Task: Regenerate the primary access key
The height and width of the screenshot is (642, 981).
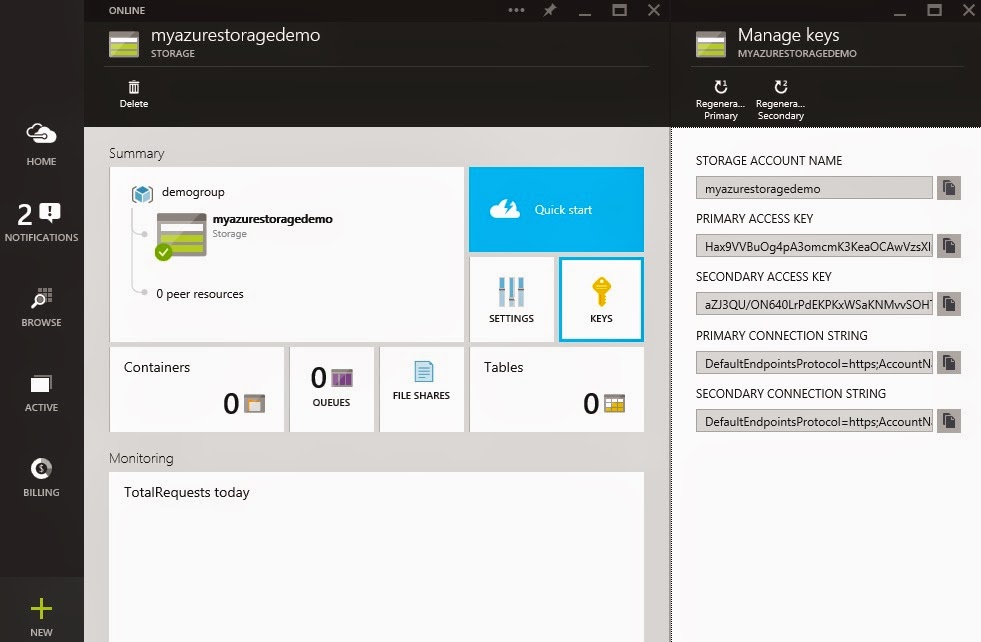Action: [721, 99]
